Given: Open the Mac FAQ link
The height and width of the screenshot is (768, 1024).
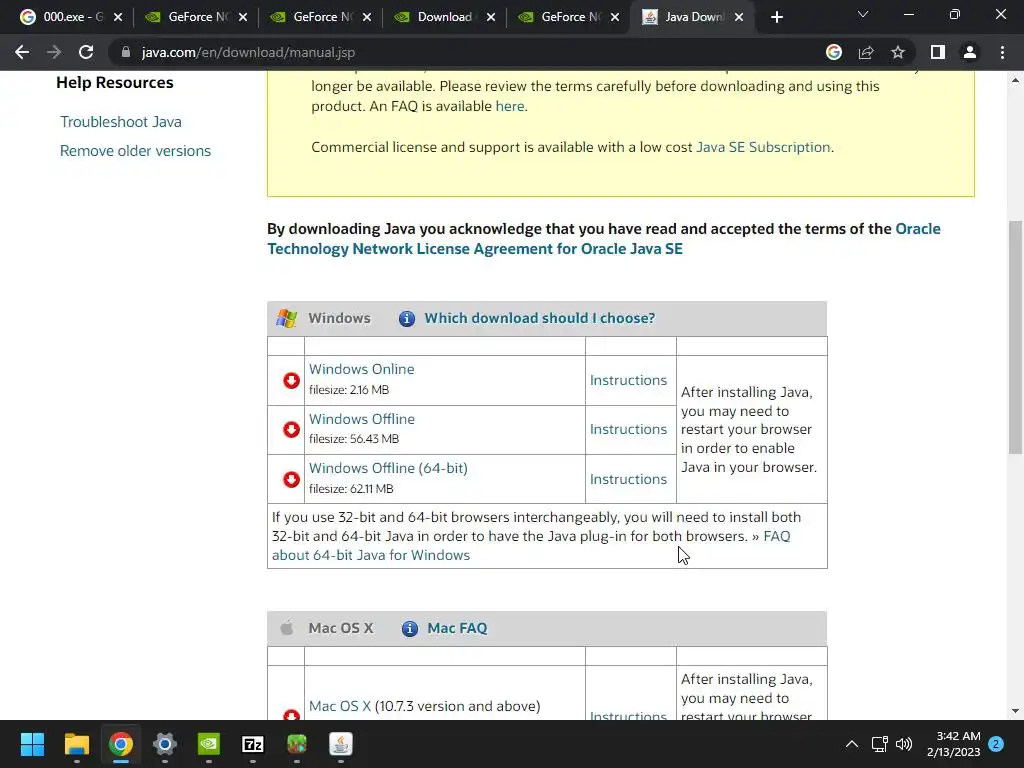Looking at the screenshot, I should tap(457, 628).
